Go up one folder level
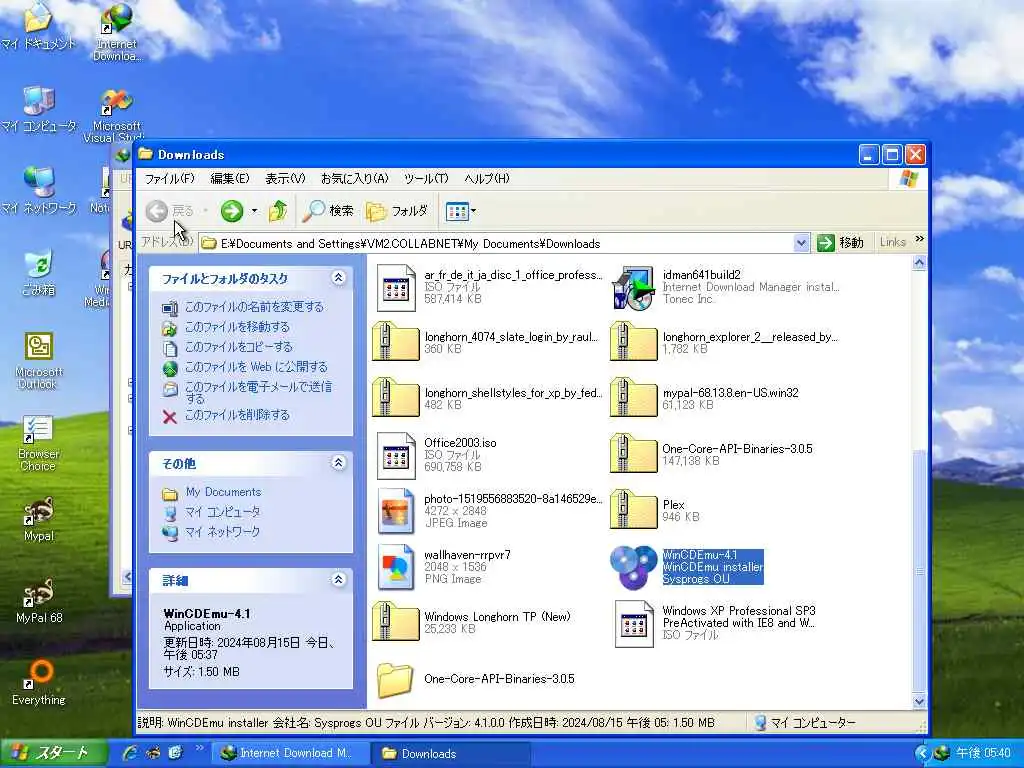 point(278,211)
